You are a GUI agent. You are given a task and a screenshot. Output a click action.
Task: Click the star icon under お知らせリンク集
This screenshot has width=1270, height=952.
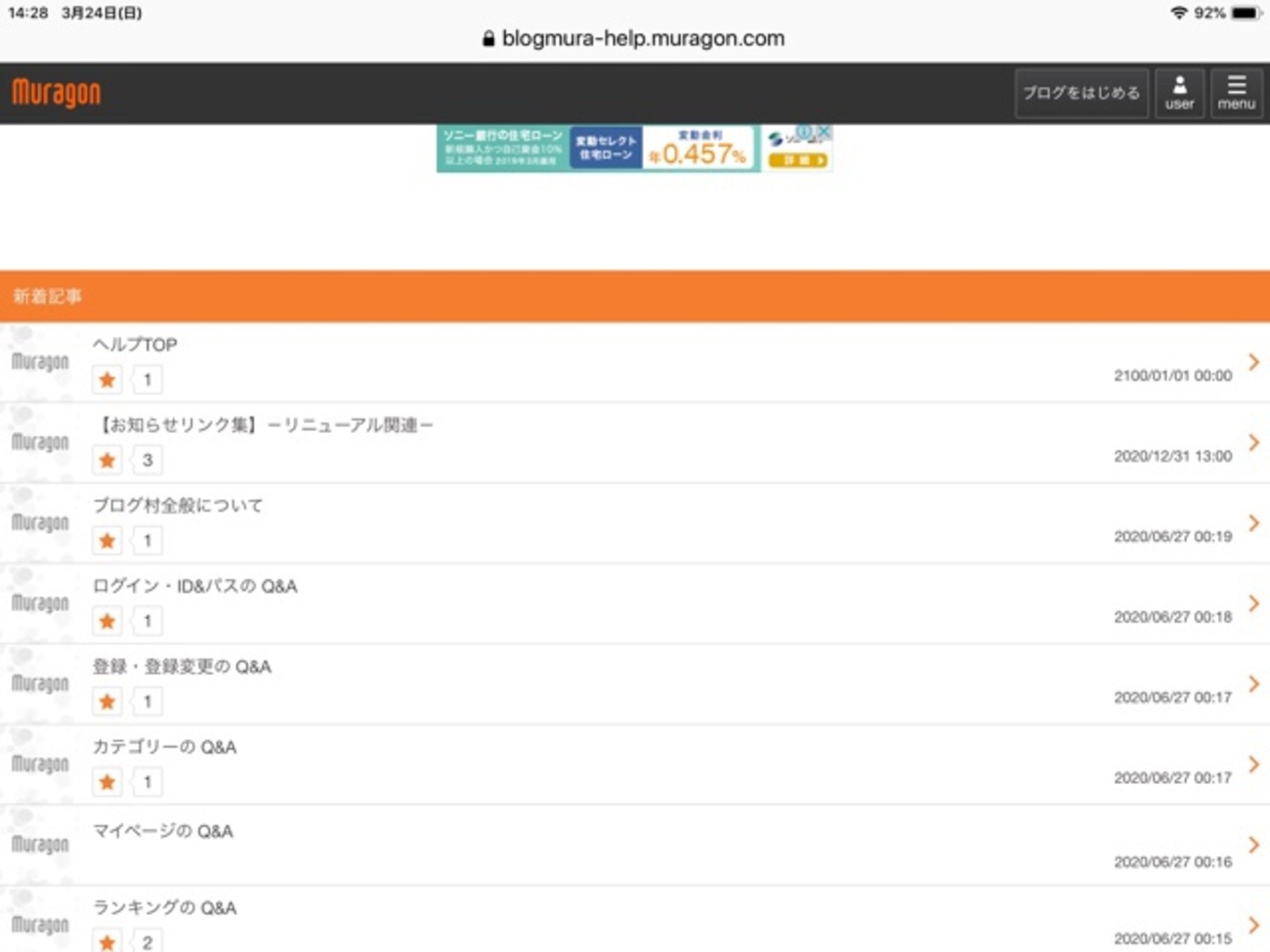(107, 460)
